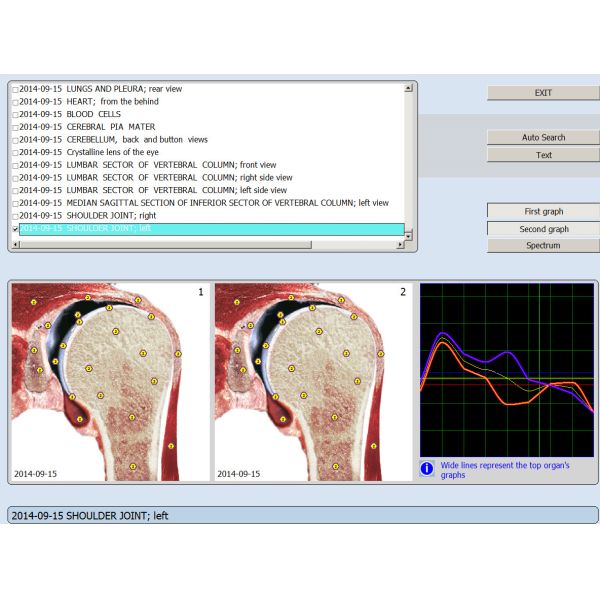Click the shoulder joint image numbered 2
This screenshot has height=600, width=600.
[x=312, y=382]
